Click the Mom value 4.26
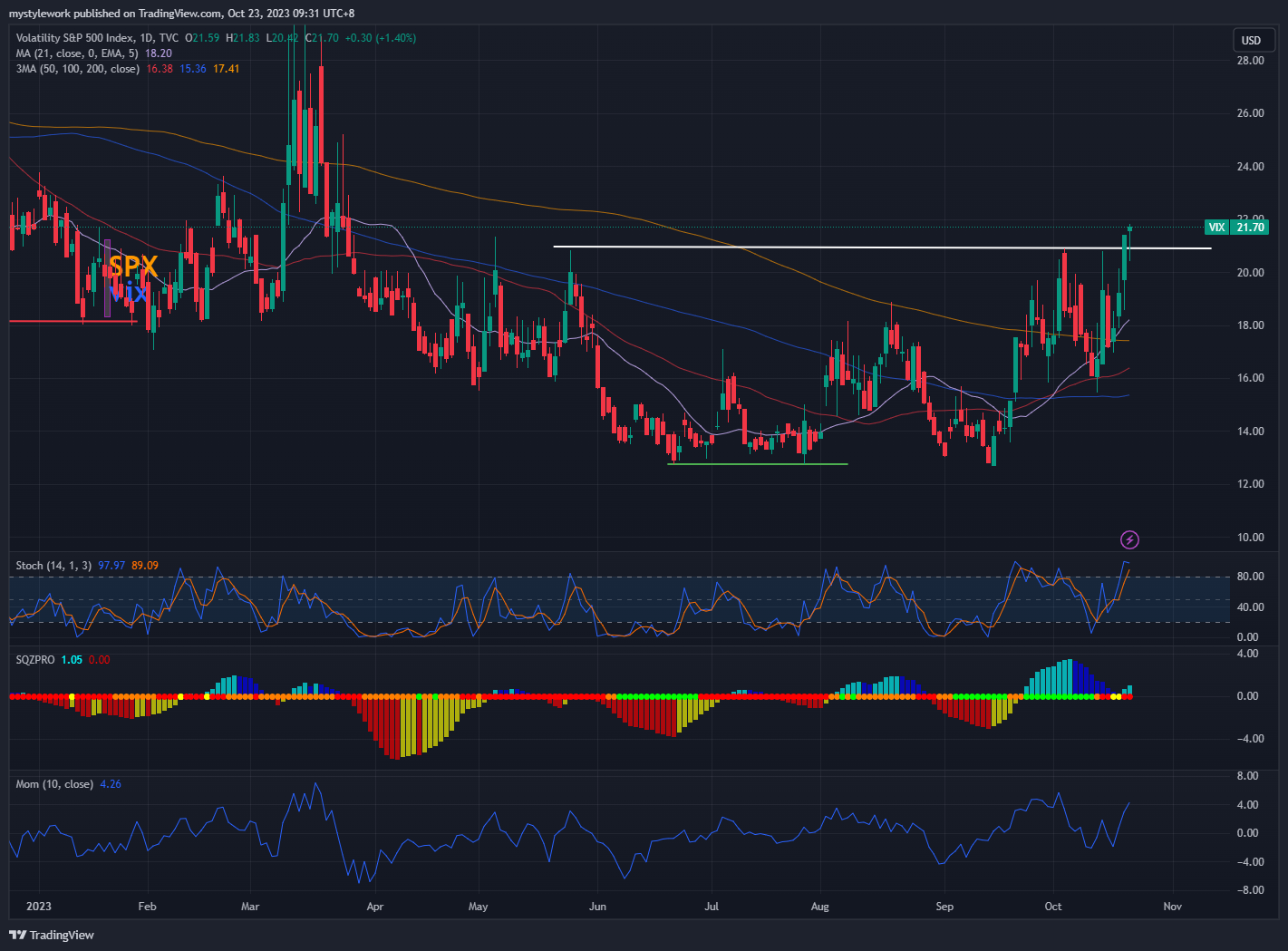Image resolution: width=1288 pixels, height=951 pixels. pyautogui.click(x=111, y=784)
